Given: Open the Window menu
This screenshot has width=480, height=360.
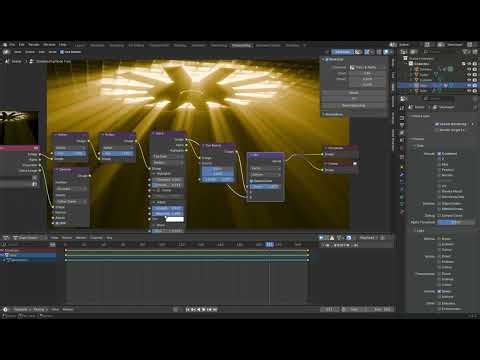Looking at the screenshot, I should (x=49, y=44).
